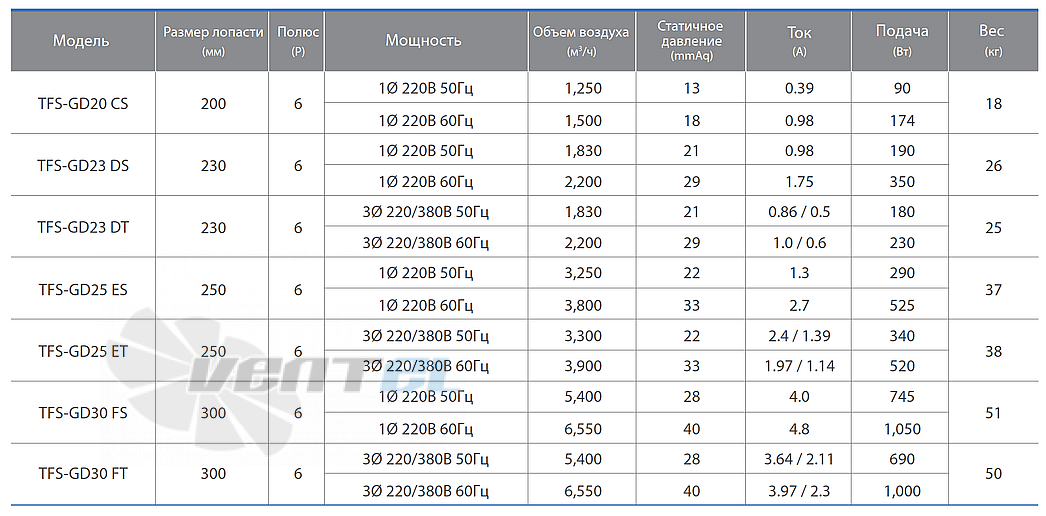Click weight value 51
This screenshot has width=1046, height=516.
coord(993,413)
